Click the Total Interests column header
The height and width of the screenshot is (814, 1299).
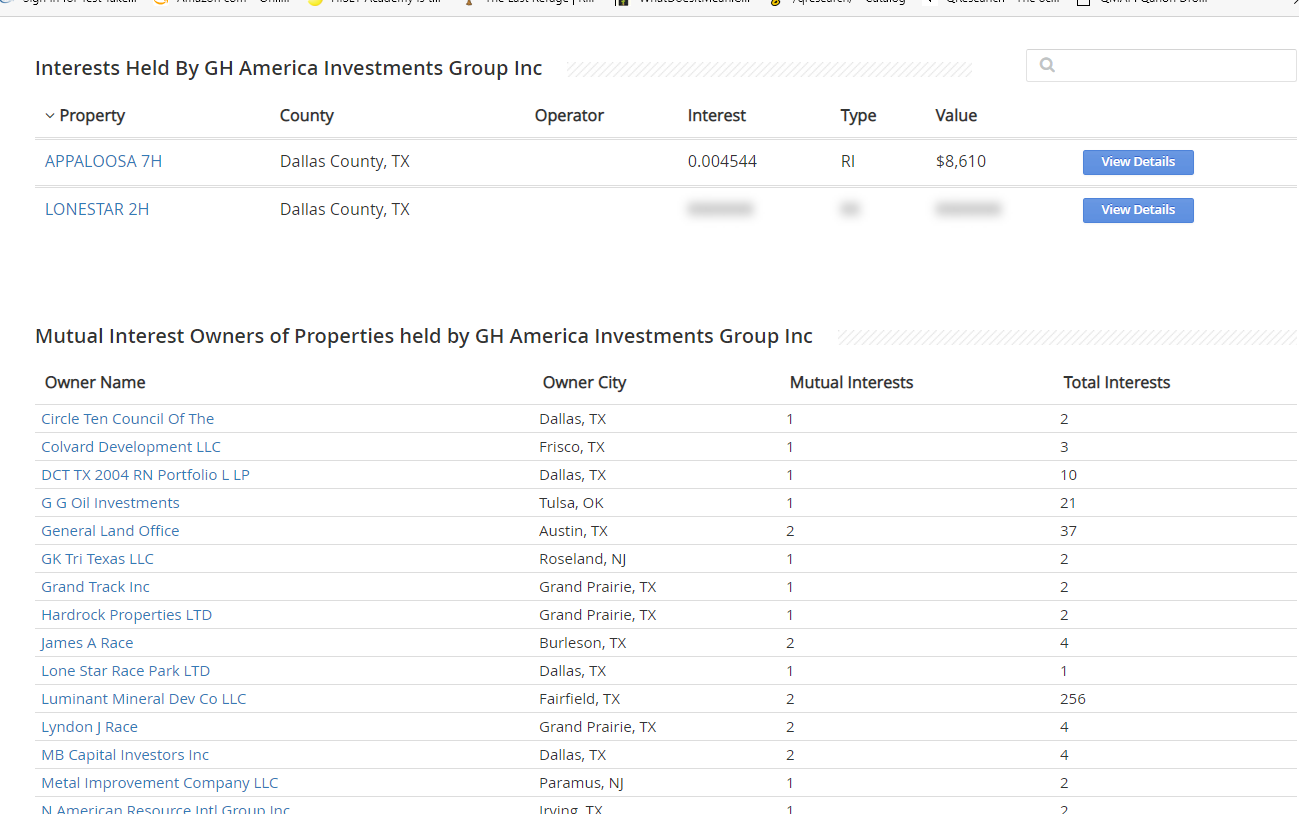(x=1117, y=382)
